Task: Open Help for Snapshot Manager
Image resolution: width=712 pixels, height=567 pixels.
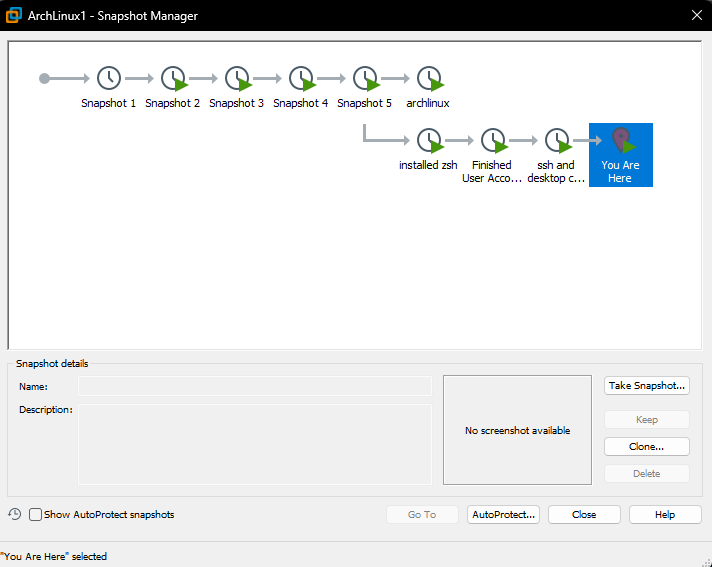Action: [665, 514]
